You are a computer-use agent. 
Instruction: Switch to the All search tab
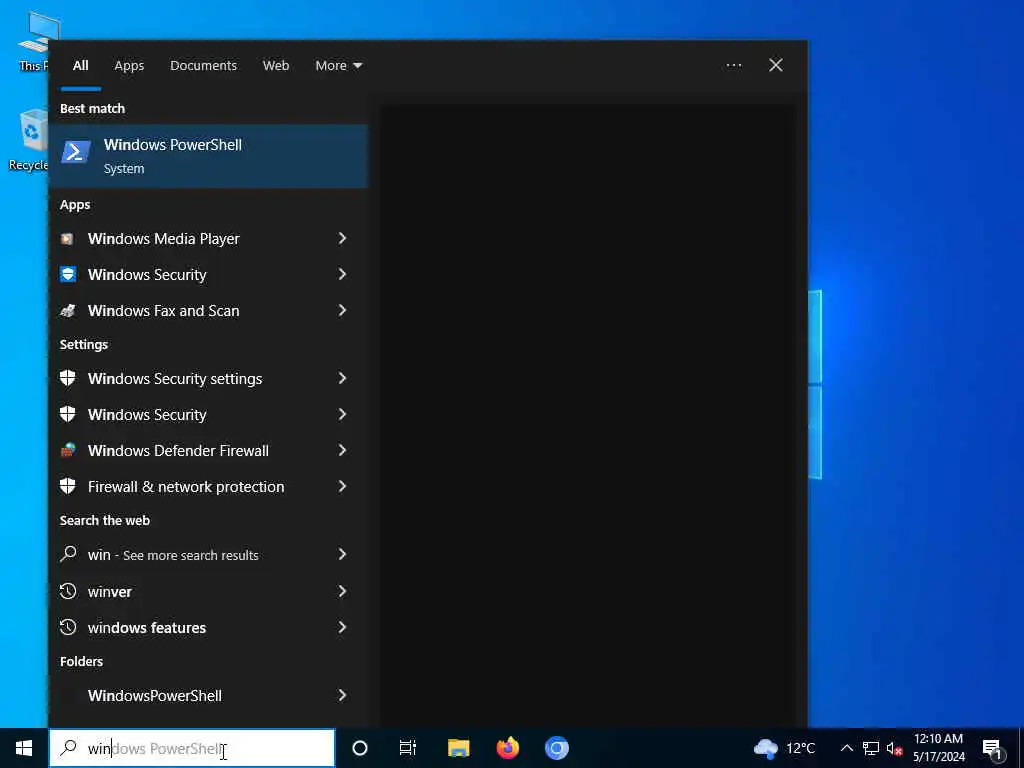pyautogui.click(x=80, y=65)
